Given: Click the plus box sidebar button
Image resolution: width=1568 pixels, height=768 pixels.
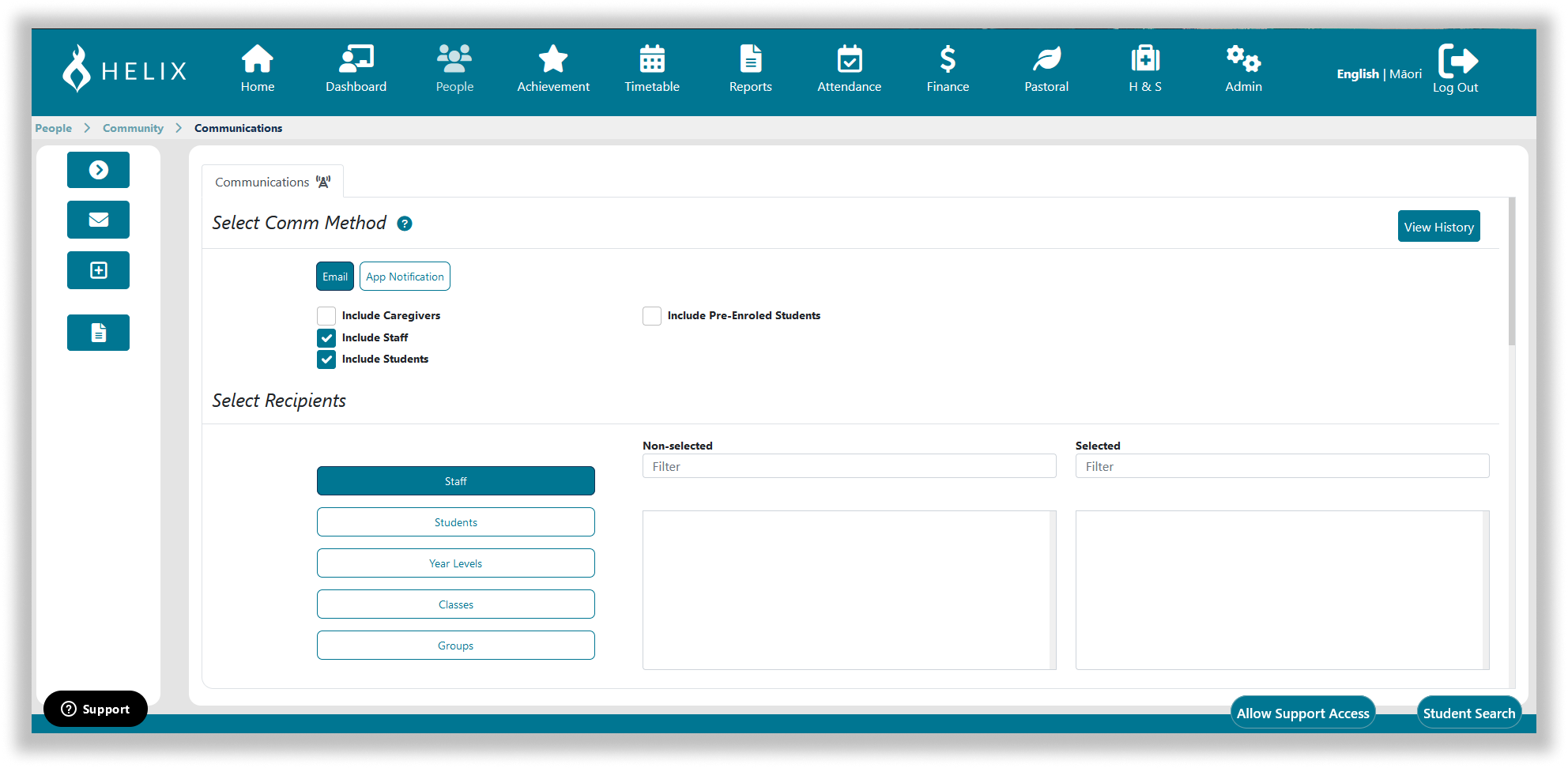Looking at the screenshot, I should (98, 270).
